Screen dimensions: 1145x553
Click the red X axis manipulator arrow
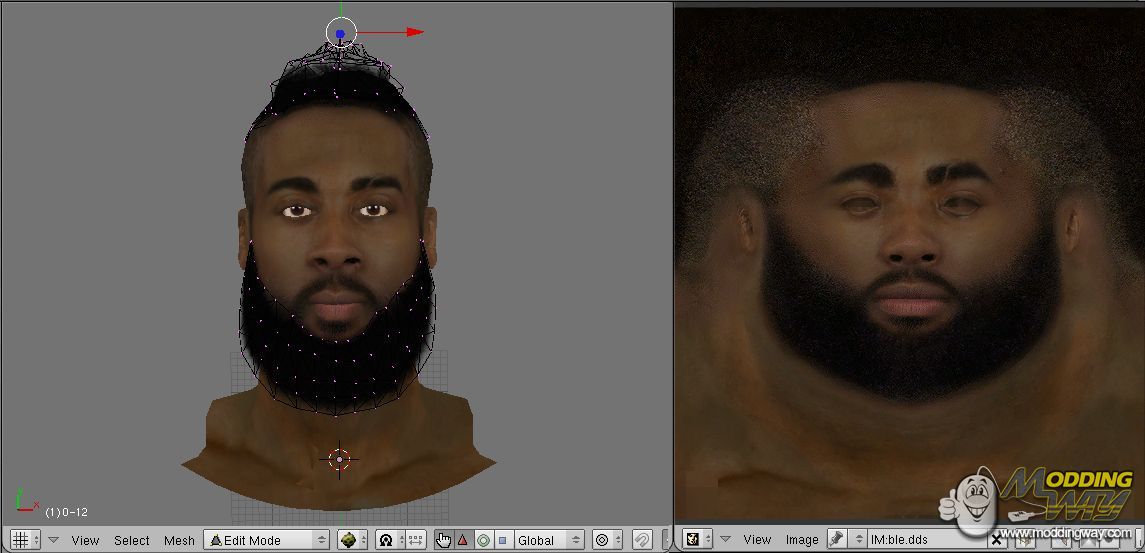tap(413, 32)
